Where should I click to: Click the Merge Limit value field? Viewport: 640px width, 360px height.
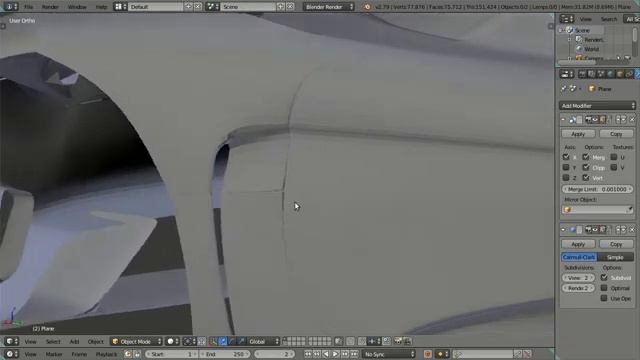click(x=597, y=189)
